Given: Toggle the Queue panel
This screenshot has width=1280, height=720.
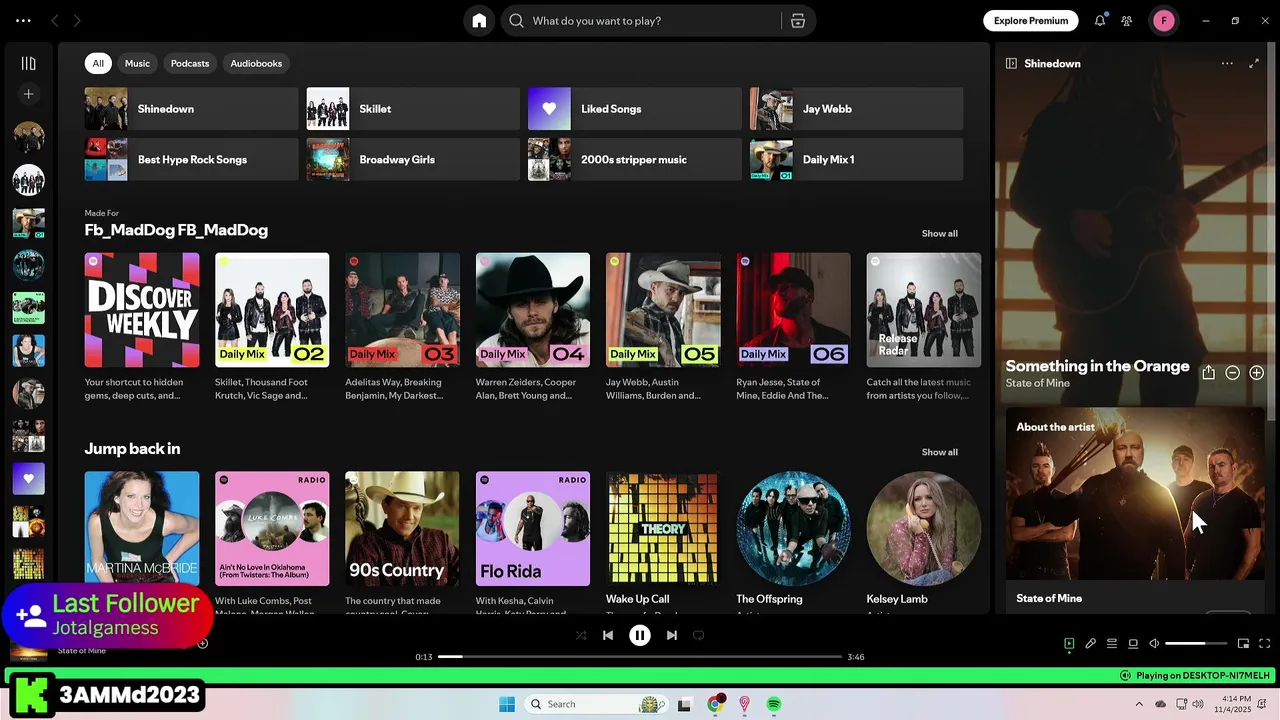Looking at the screenshot, I should click(1112, 644).
